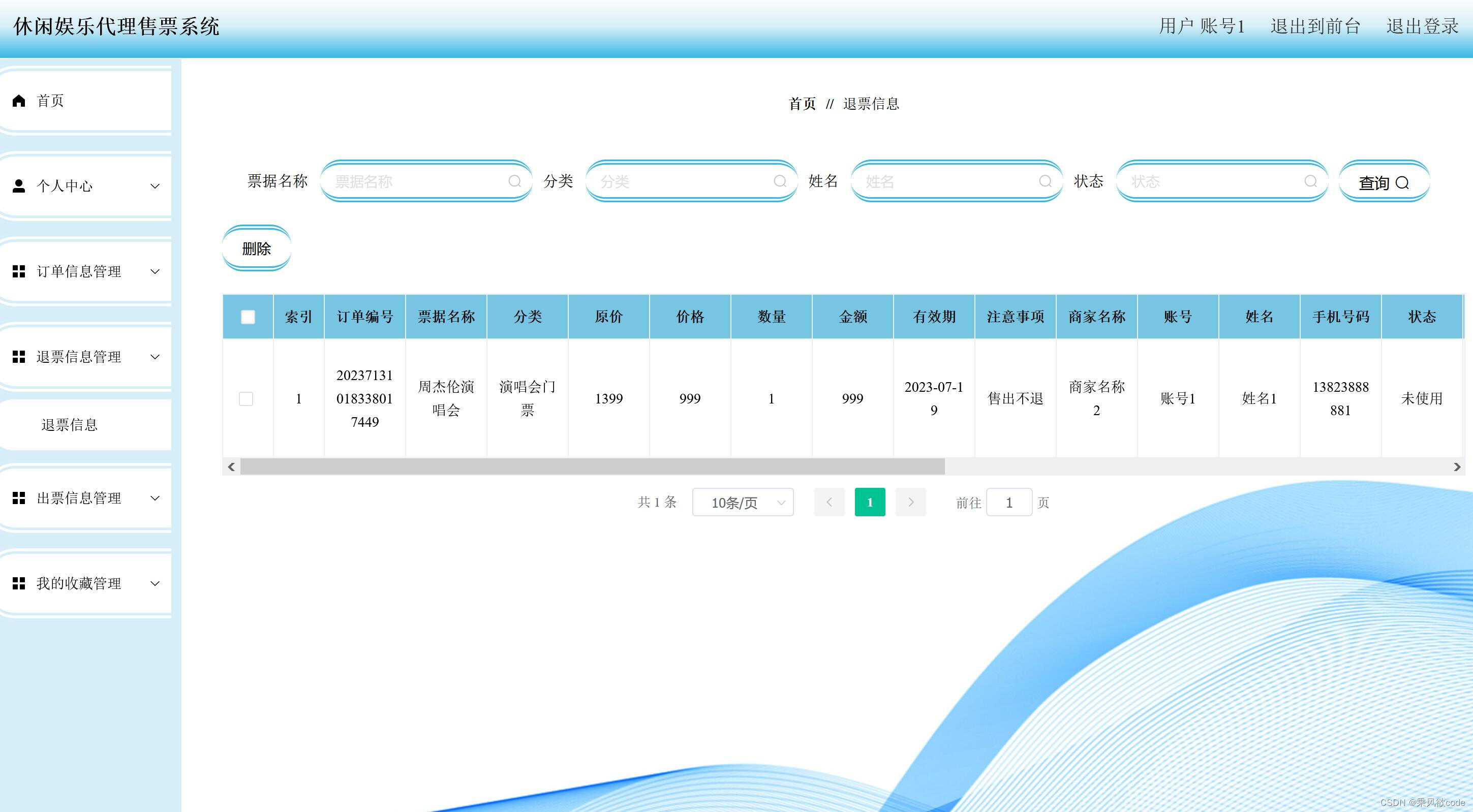Click the home icon next to 首页
Viewport: 1473px width, 812px height.
(19, 101)
